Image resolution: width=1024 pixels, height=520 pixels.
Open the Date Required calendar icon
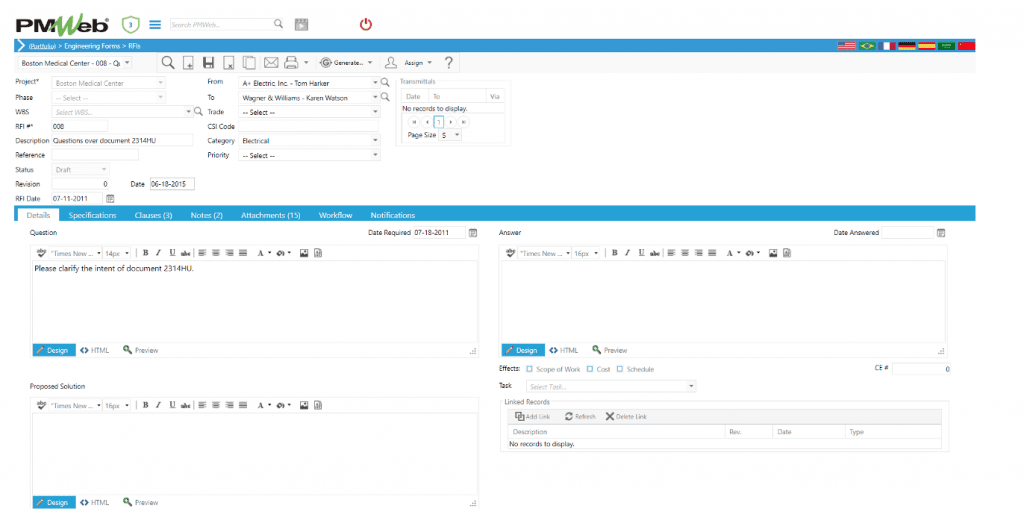click(x=473, y=233)
